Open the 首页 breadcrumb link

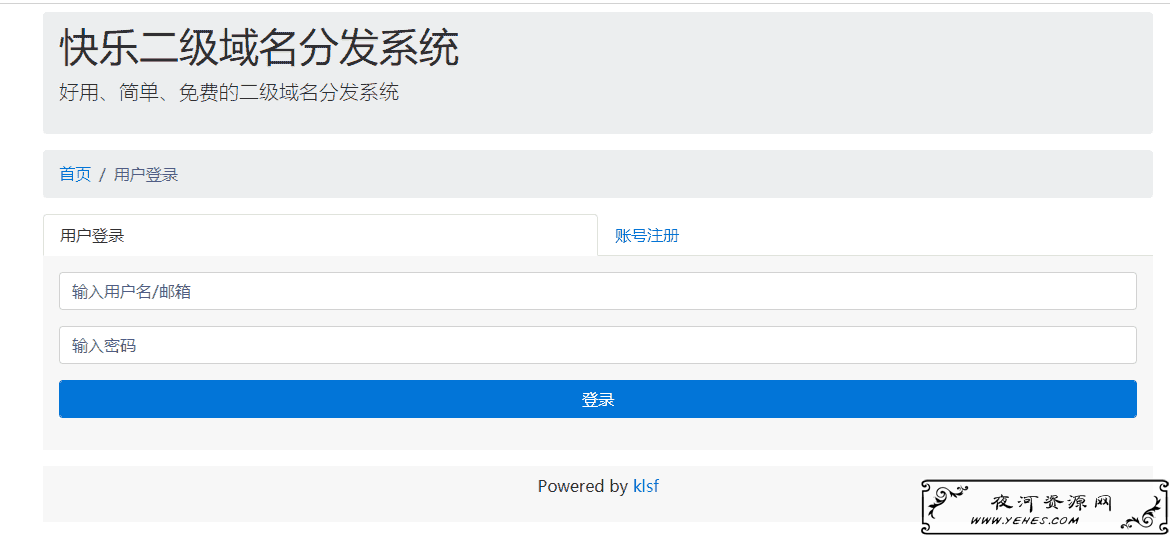(75, 175)
